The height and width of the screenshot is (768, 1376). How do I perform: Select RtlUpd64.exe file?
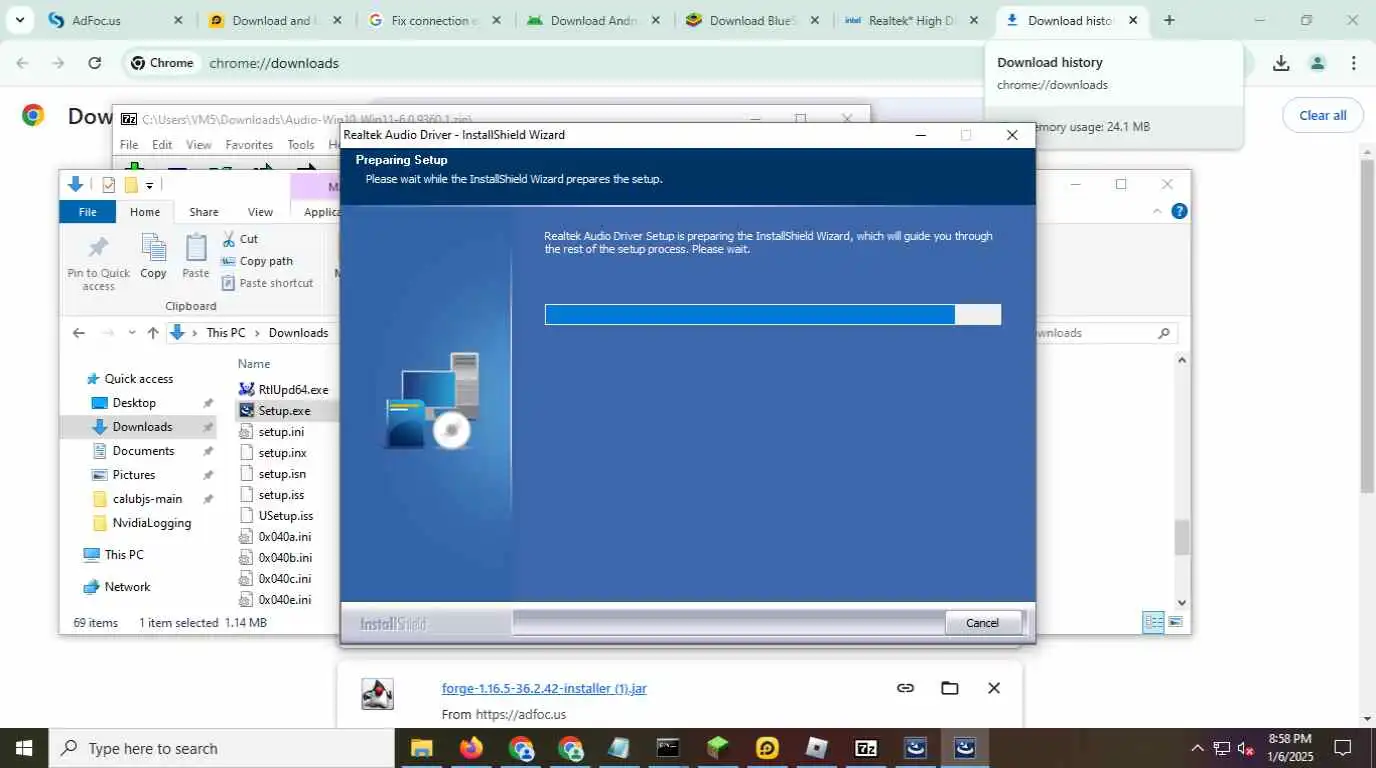coord(293,390)
